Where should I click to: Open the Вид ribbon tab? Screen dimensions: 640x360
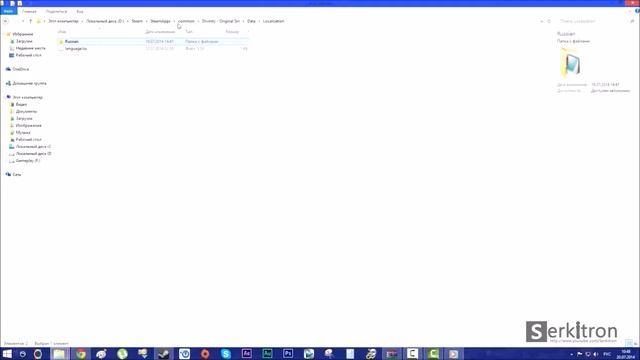click(x=80, y=11)
